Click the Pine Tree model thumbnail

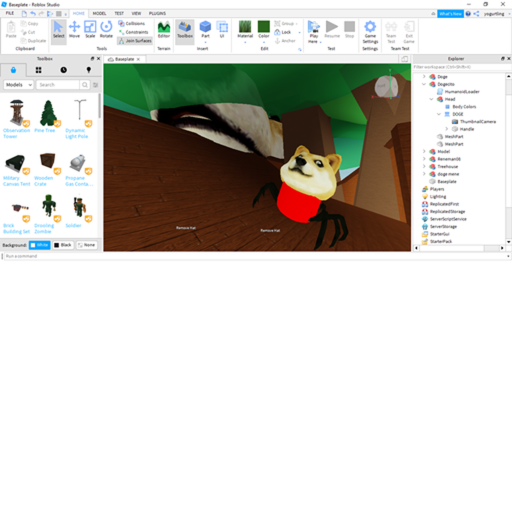(x=48, y=113)
